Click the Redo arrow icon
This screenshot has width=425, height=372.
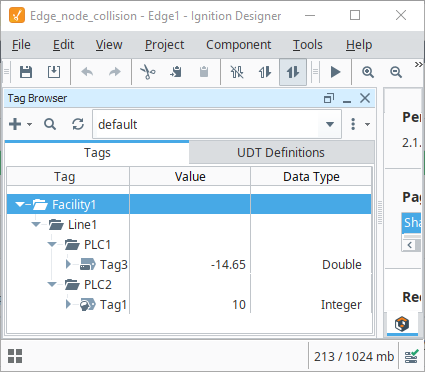[115, 72]
